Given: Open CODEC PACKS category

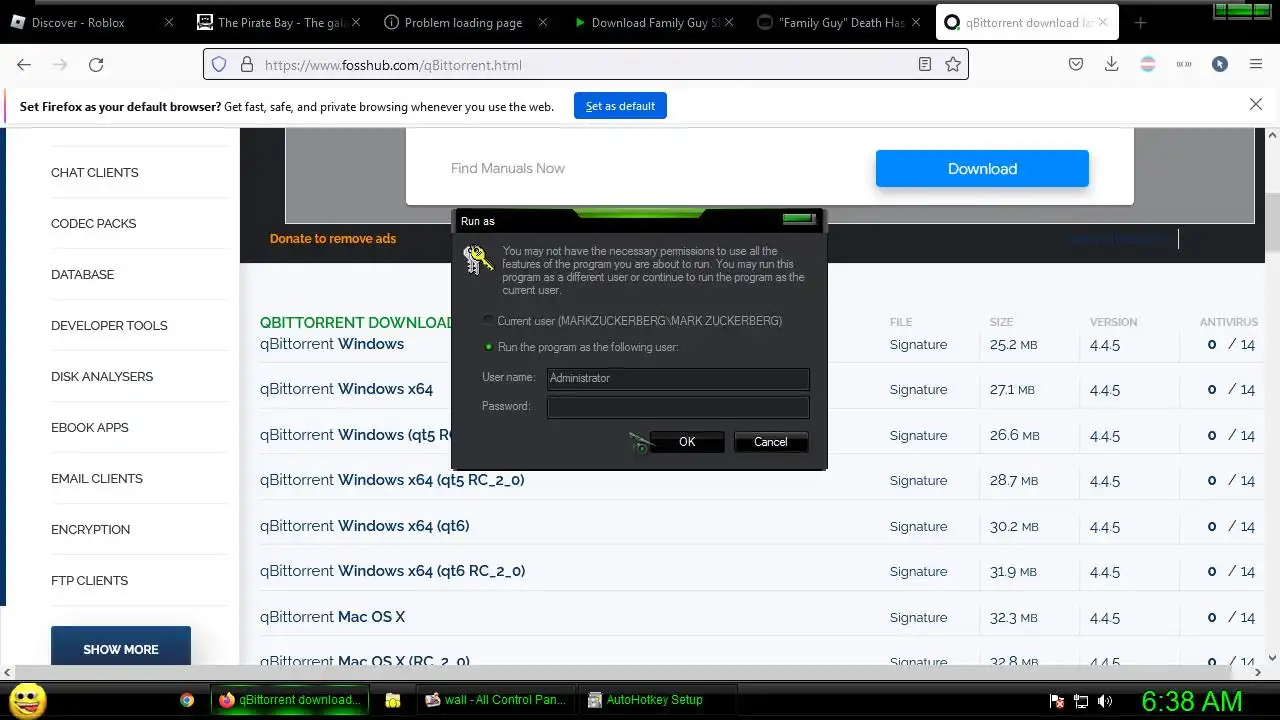Looking at the screenshot, I should pos(94,223).
